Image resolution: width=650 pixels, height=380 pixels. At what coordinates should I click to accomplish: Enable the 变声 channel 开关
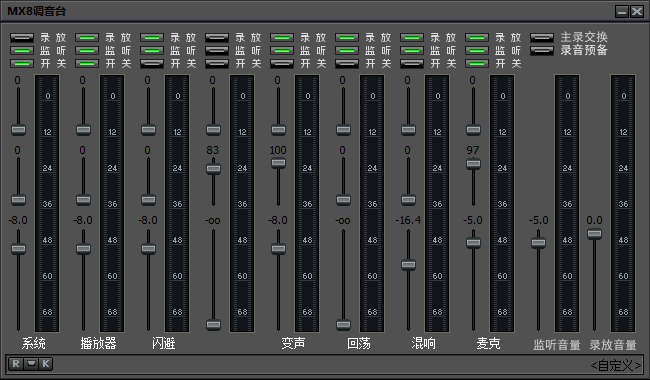282,63
